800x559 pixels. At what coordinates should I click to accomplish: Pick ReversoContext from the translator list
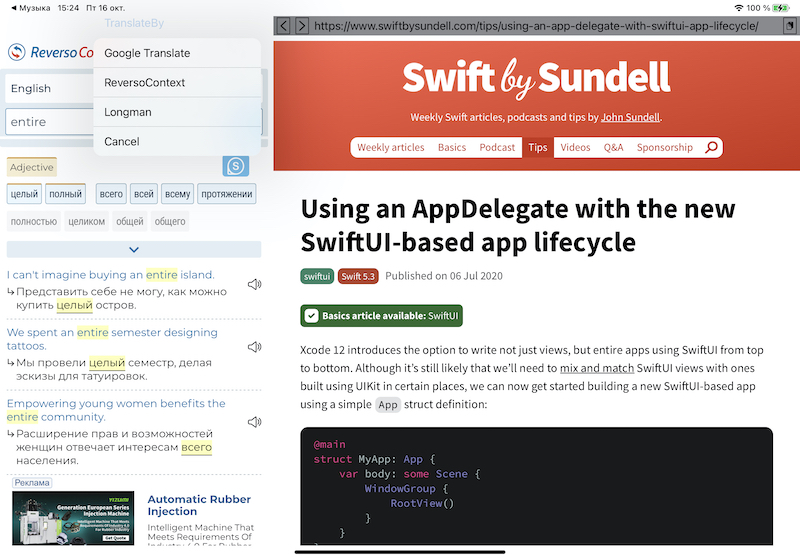coord(145,83)
